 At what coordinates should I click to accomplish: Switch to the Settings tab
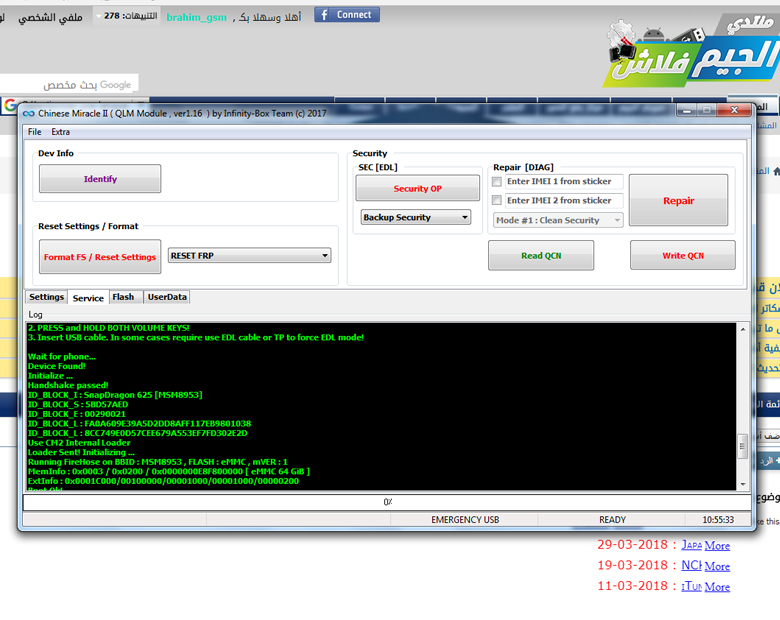pos(46,297)
